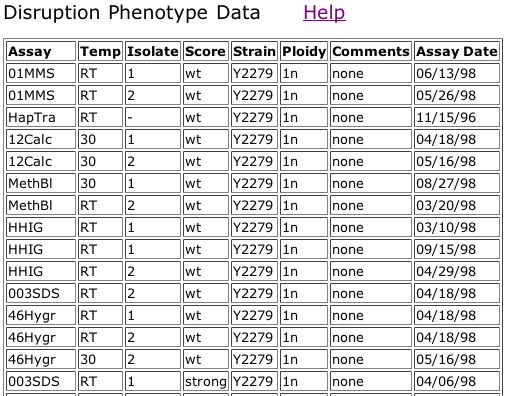Image resolution: width=506 pixels, height=396 pixels.
Task: Select the Strain column header
Action: pyautogui.click(x=254, y=51)
